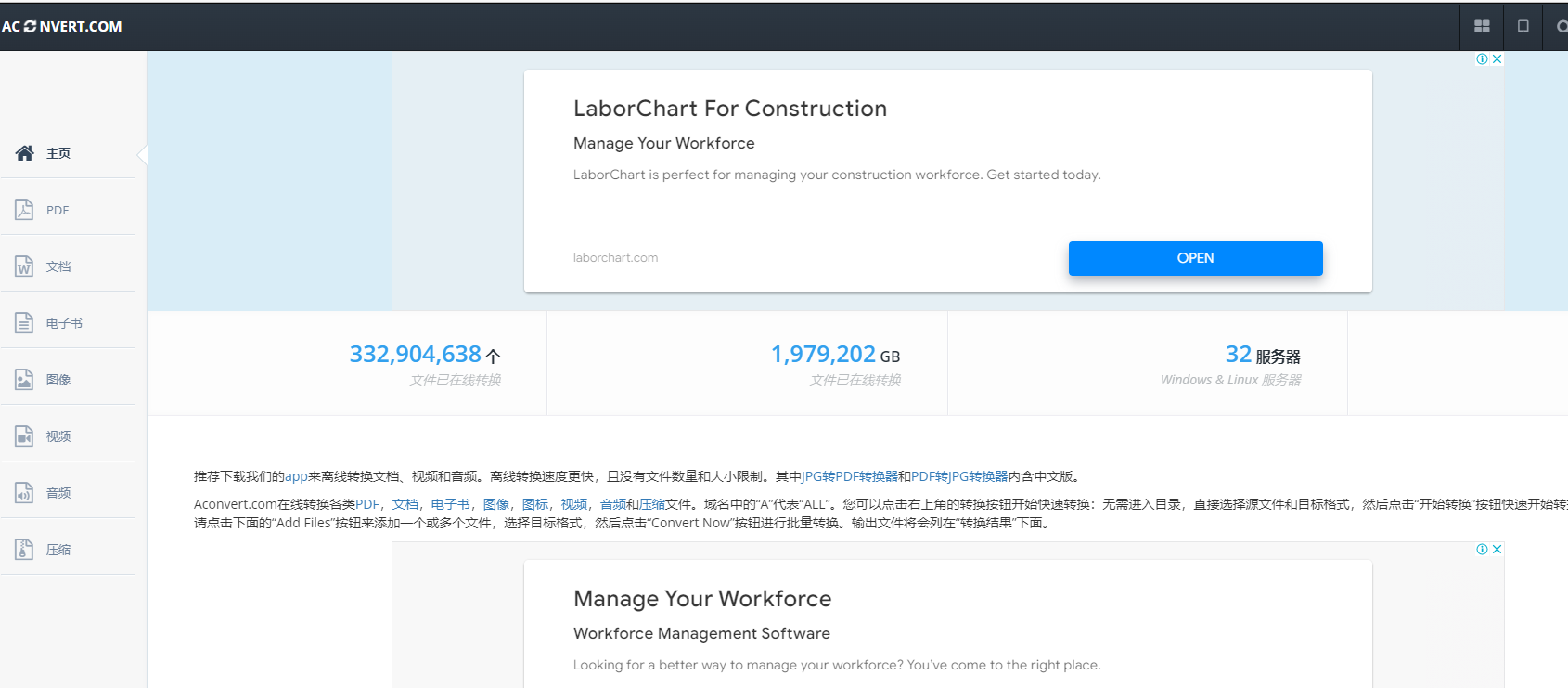
Task: Click the blue OPEN button in ad
Action: pyautogui.click(x=1195, y=258)
